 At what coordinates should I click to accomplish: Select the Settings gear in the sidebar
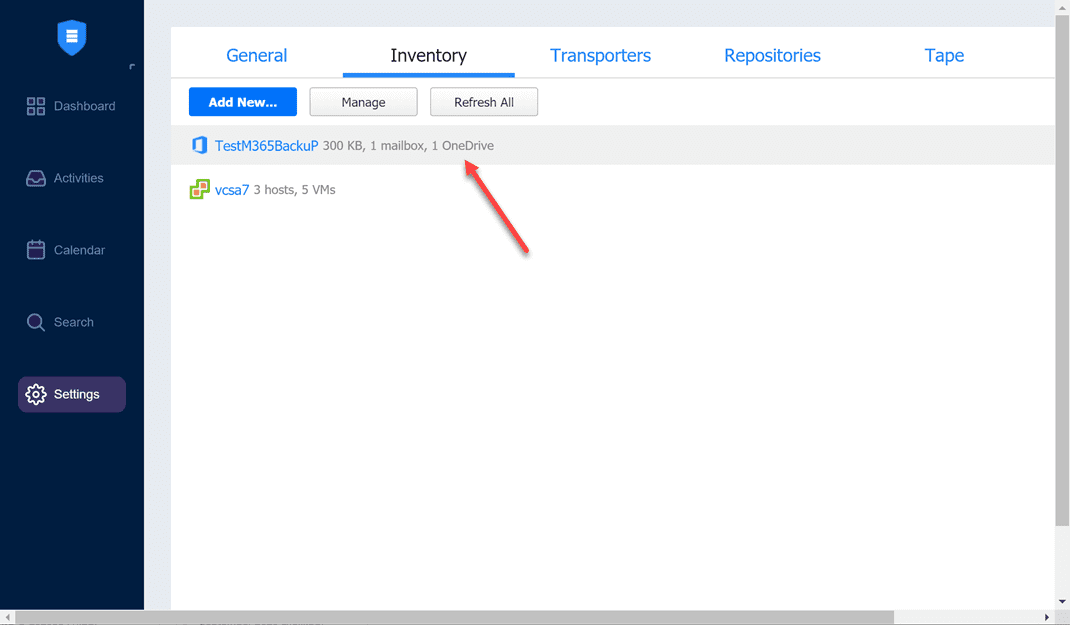pyautogui.click(x=71, y=394)
